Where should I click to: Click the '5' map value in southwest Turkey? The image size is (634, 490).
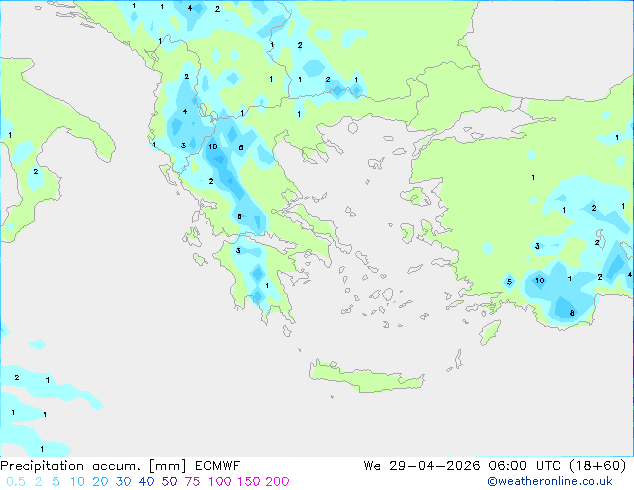point(509,282)
